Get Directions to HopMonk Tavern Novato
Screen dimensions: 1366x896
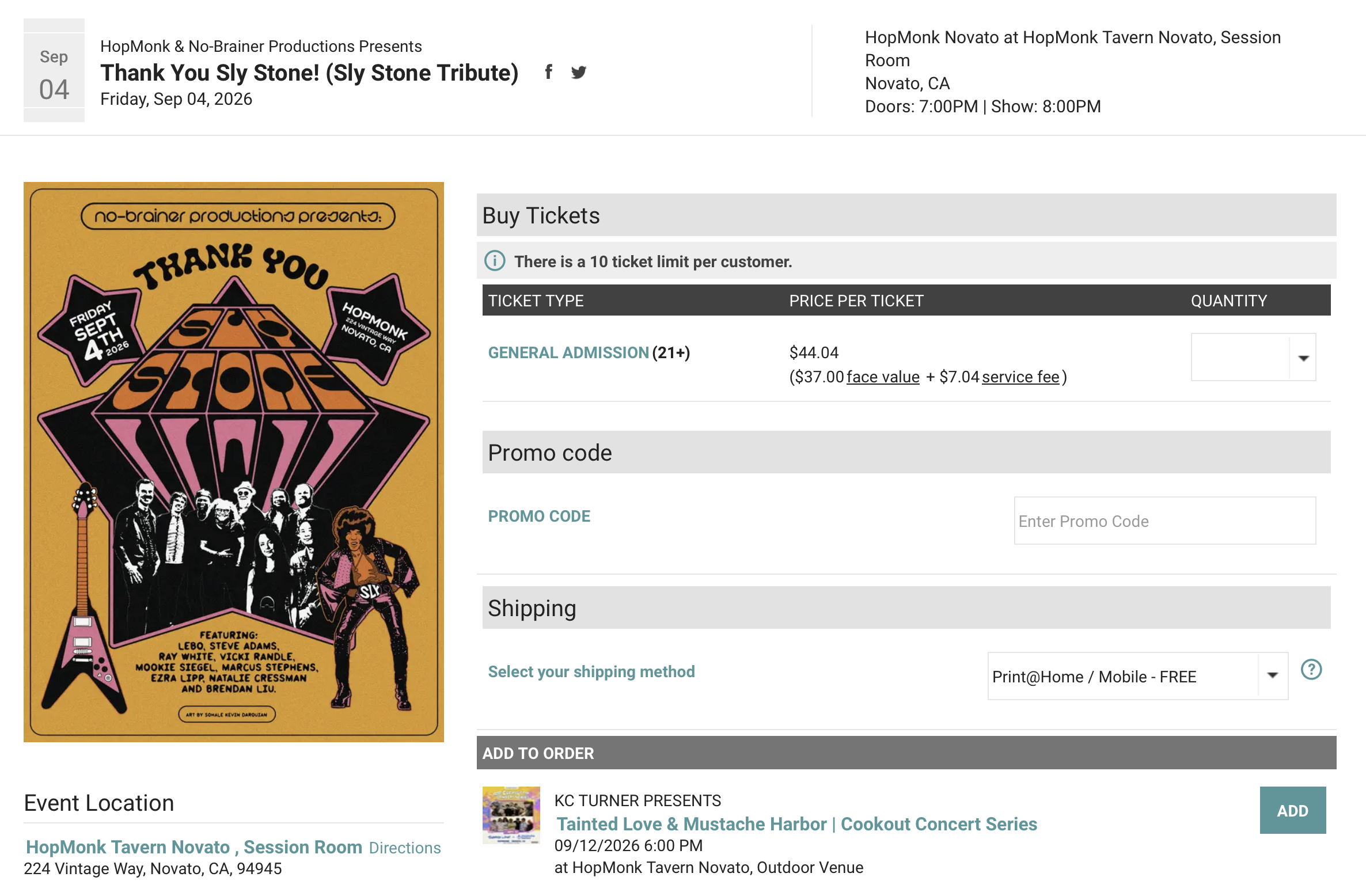[405, 848]
